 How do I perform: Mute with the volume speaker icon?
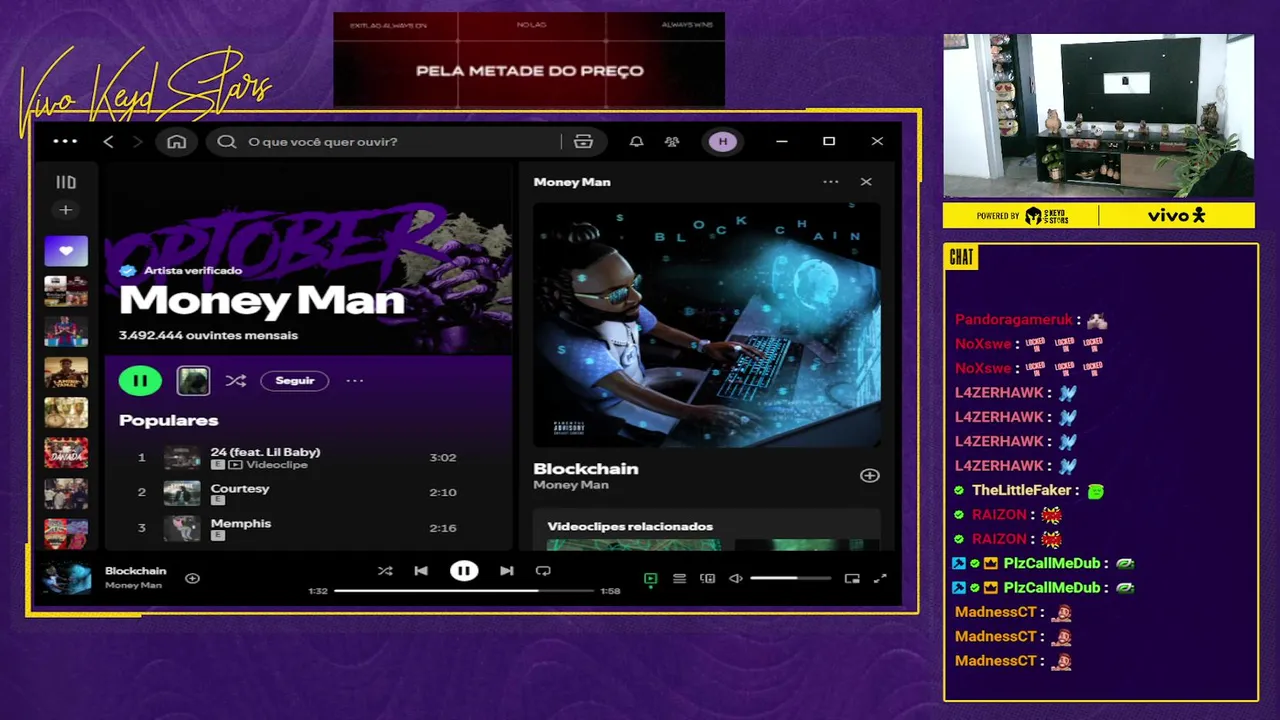point(736,578)
